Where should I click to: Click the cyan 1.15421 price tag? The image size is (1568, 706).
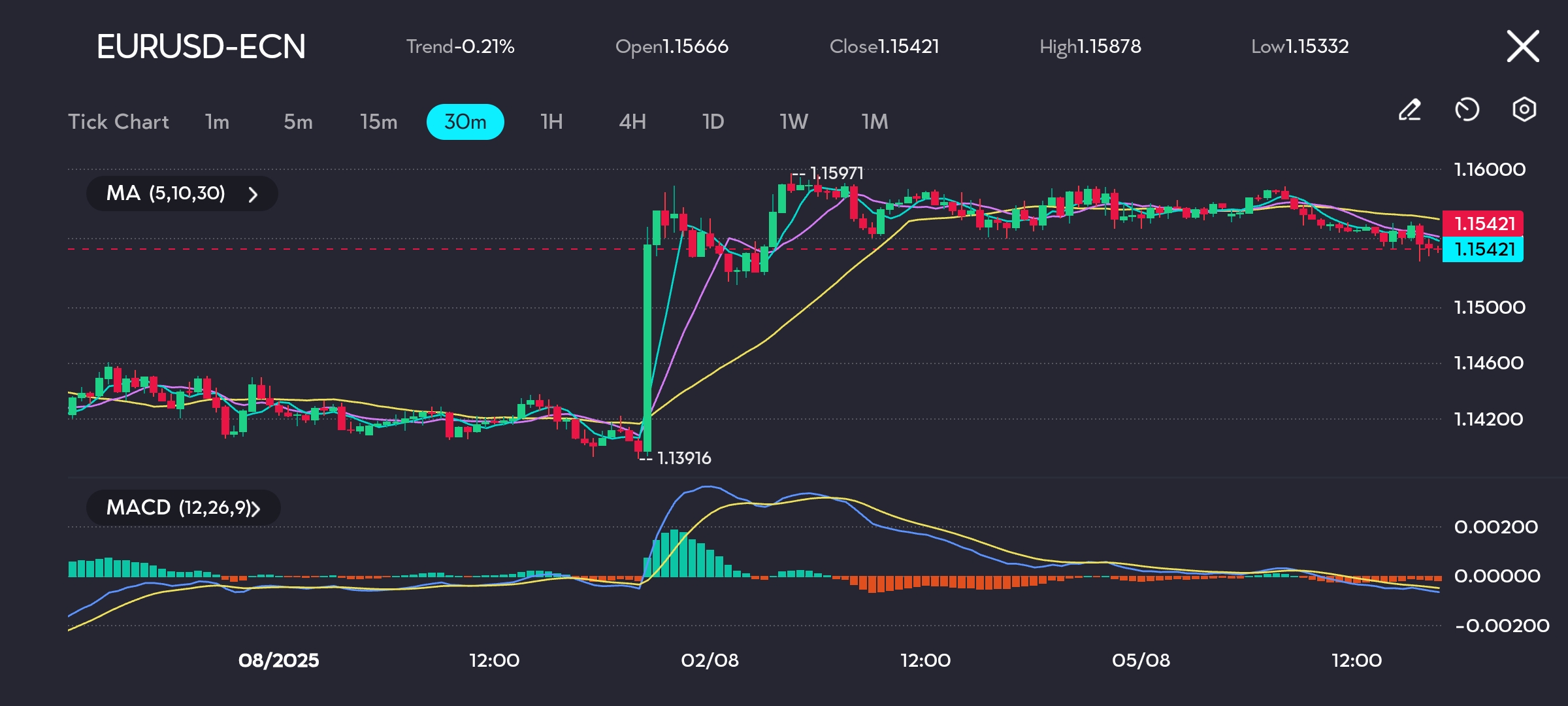click(1483, 249)
